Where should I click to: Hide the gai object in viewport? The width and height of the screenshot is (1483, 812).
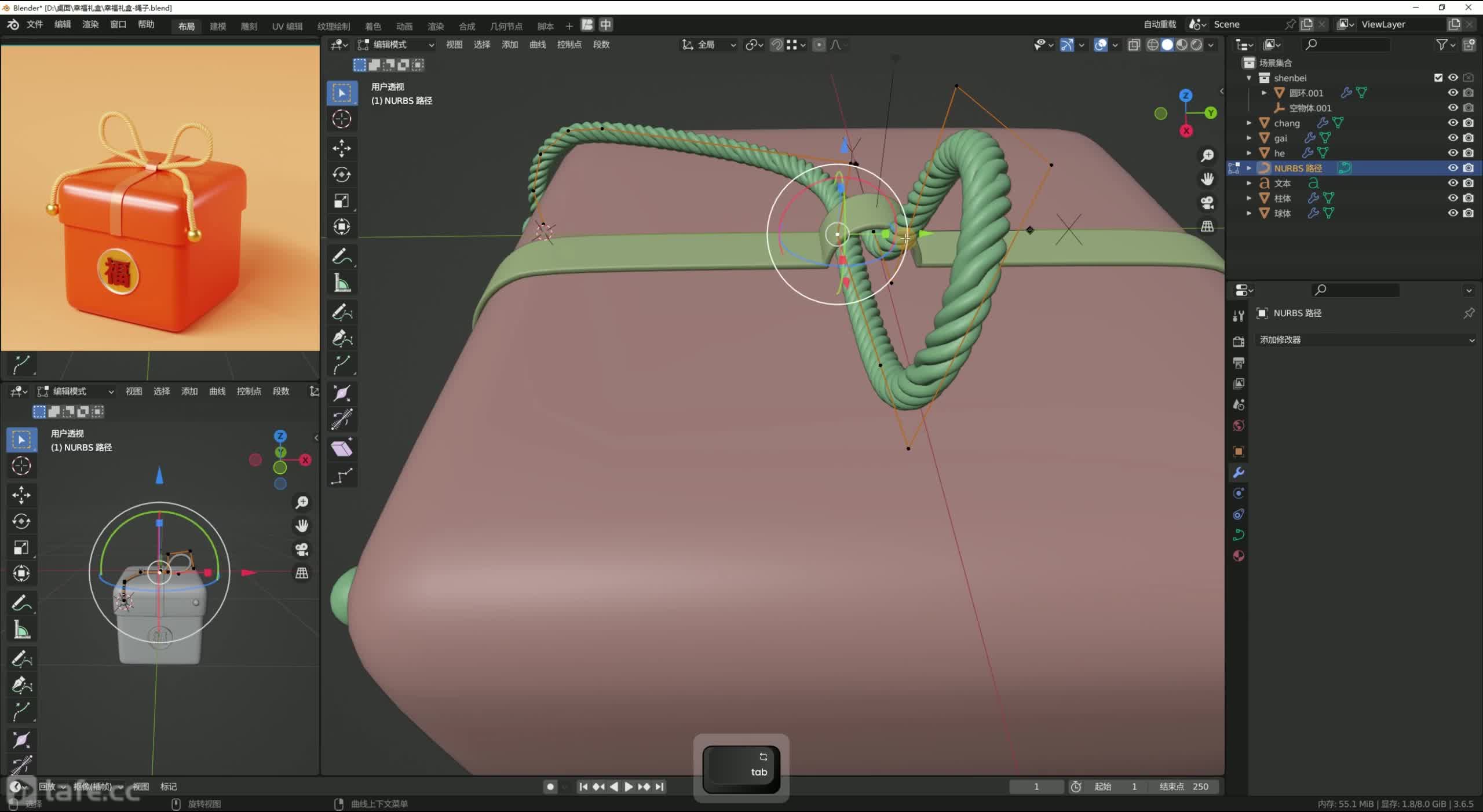[x=1453, y=138]
